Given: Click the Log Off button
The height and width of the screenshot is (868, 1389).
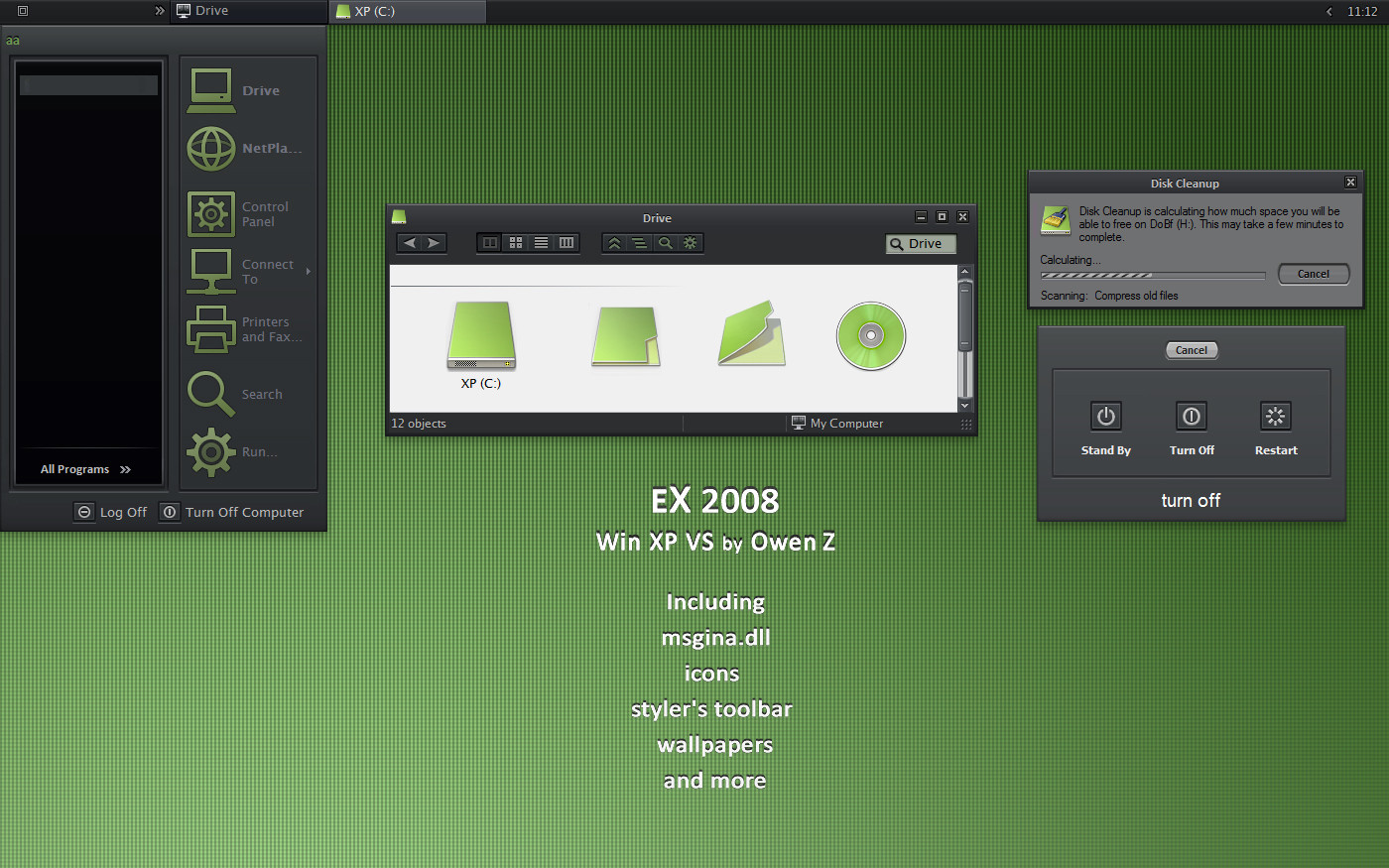Looking at the screenshot, I should (111, 512).
